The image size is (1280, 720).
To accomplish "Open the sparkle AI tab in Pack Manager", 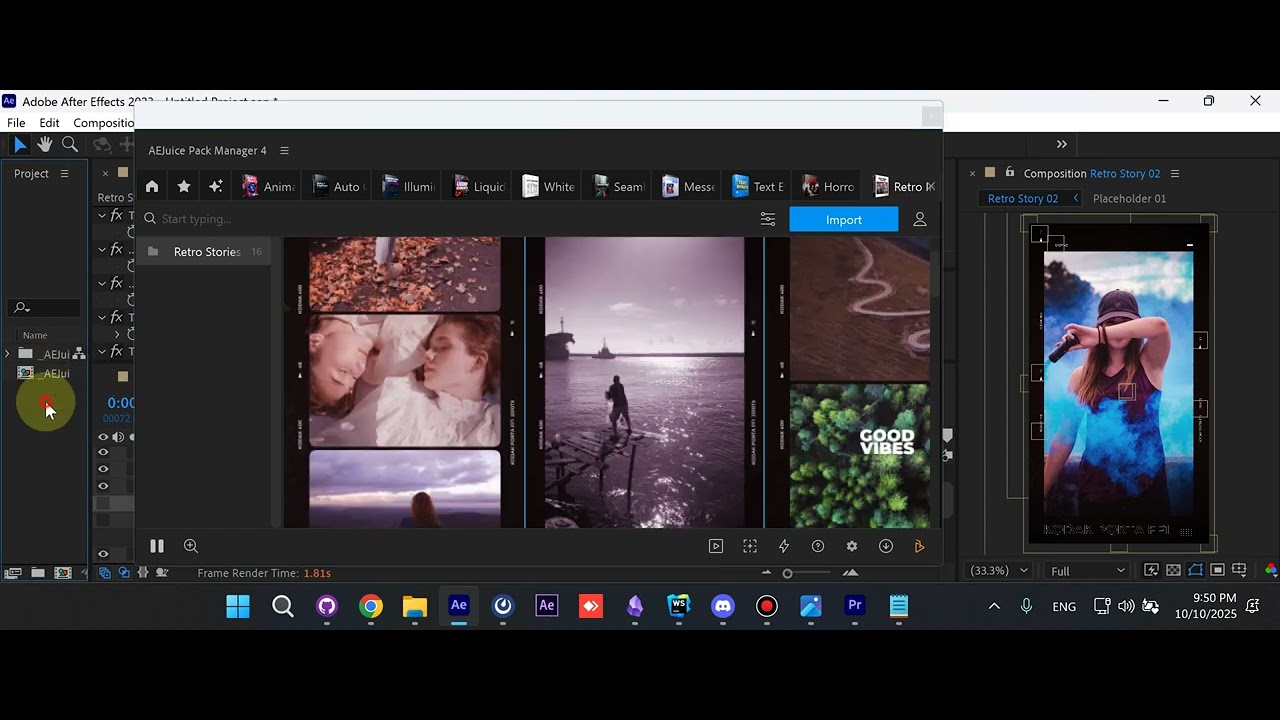I will click(x=215, y=186).
